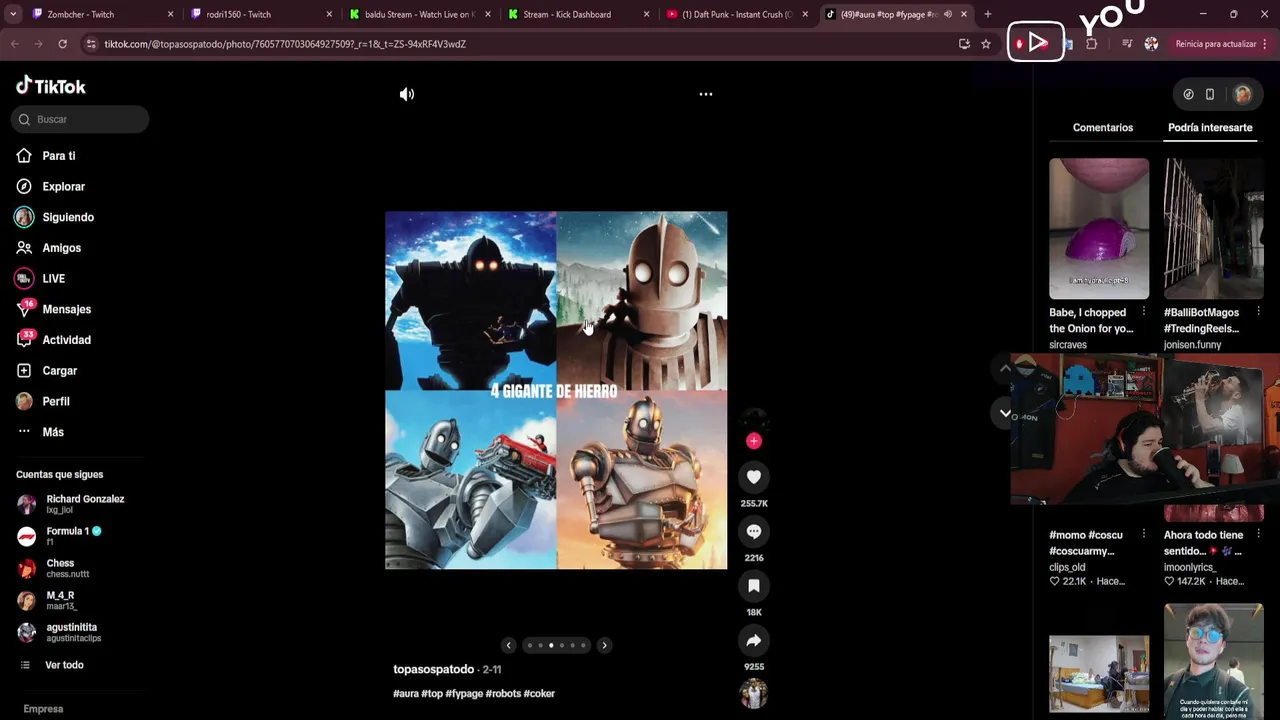Open topasospatodo profile name
1280x720 pixels.
point(433,669)
